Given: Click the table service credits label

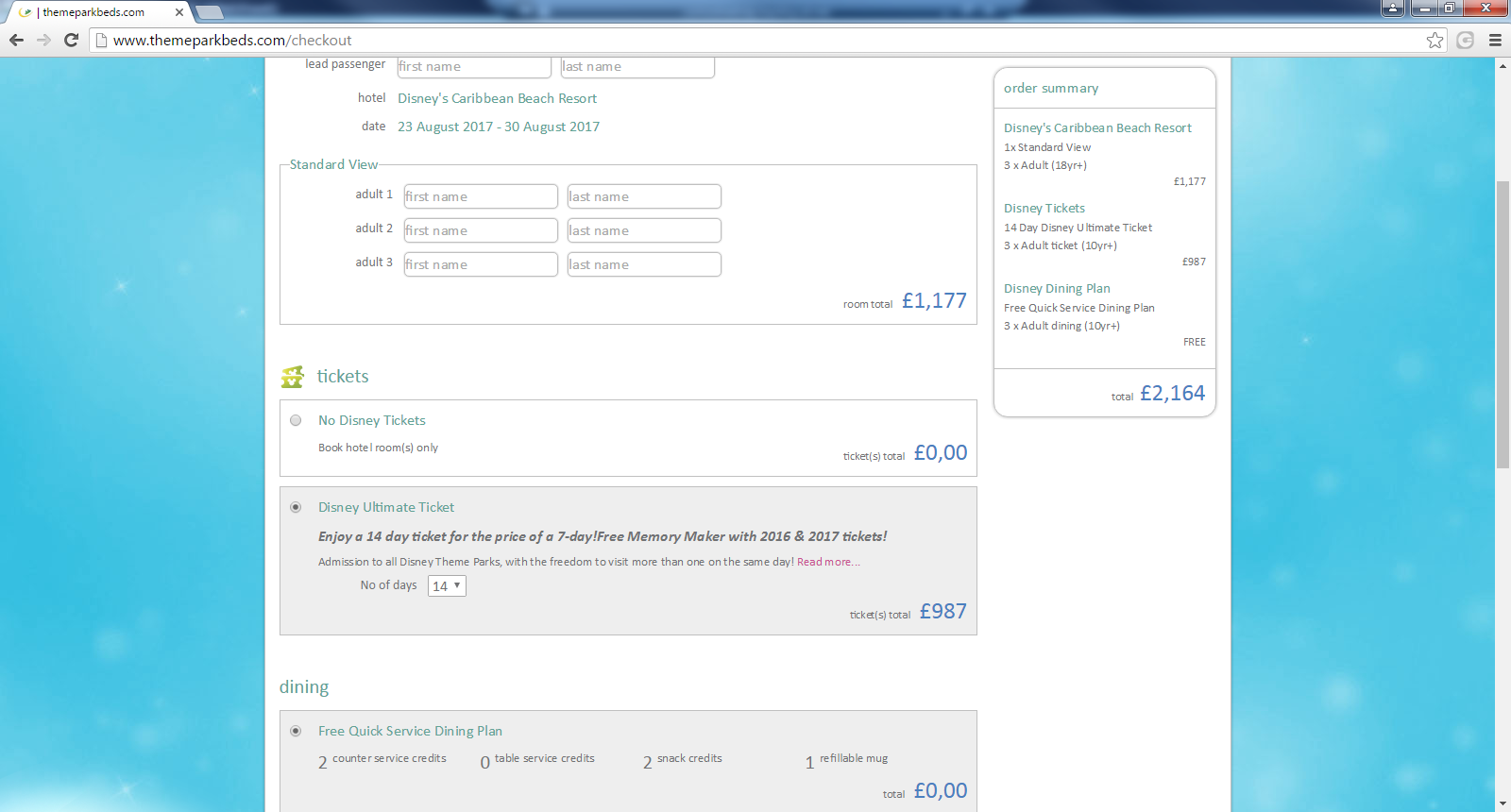Looking at the screenshot, I should tap(545, 758).
